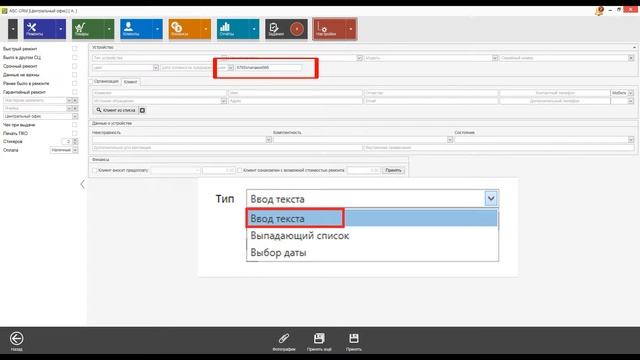Open the Неисправность dropdown arrow

tap(269, 140)
